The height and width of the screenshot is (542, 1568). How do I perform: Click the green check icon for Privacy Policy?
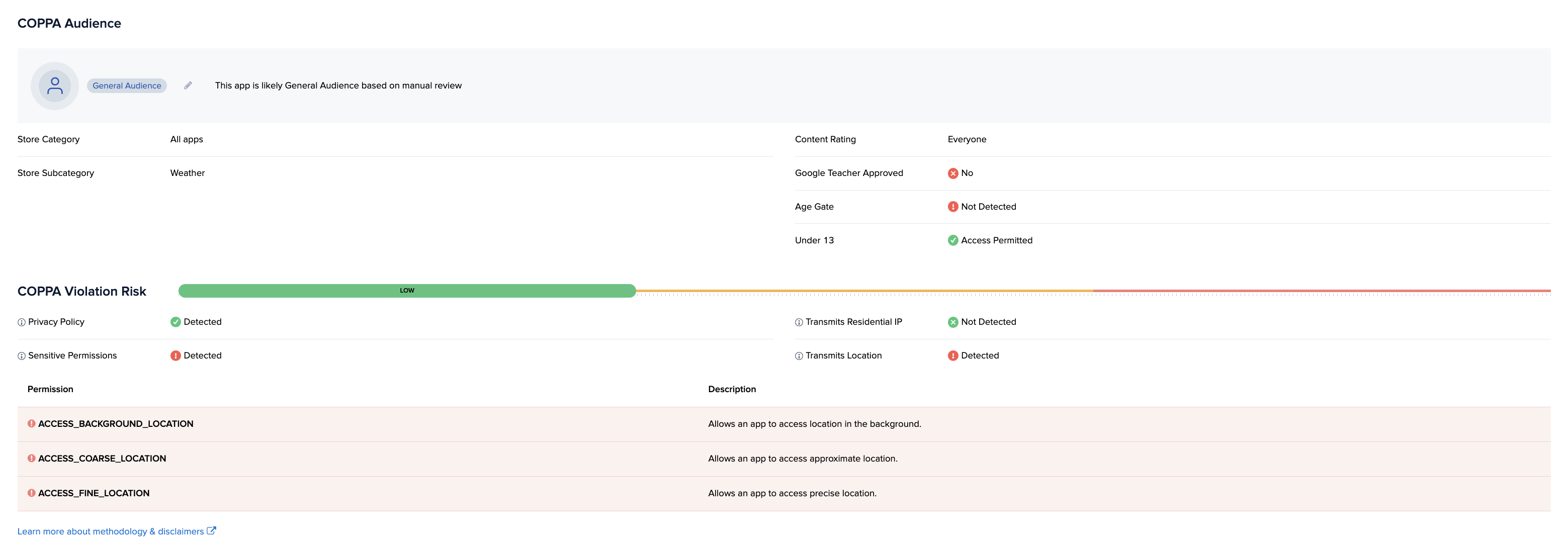(x=176, y=322)
